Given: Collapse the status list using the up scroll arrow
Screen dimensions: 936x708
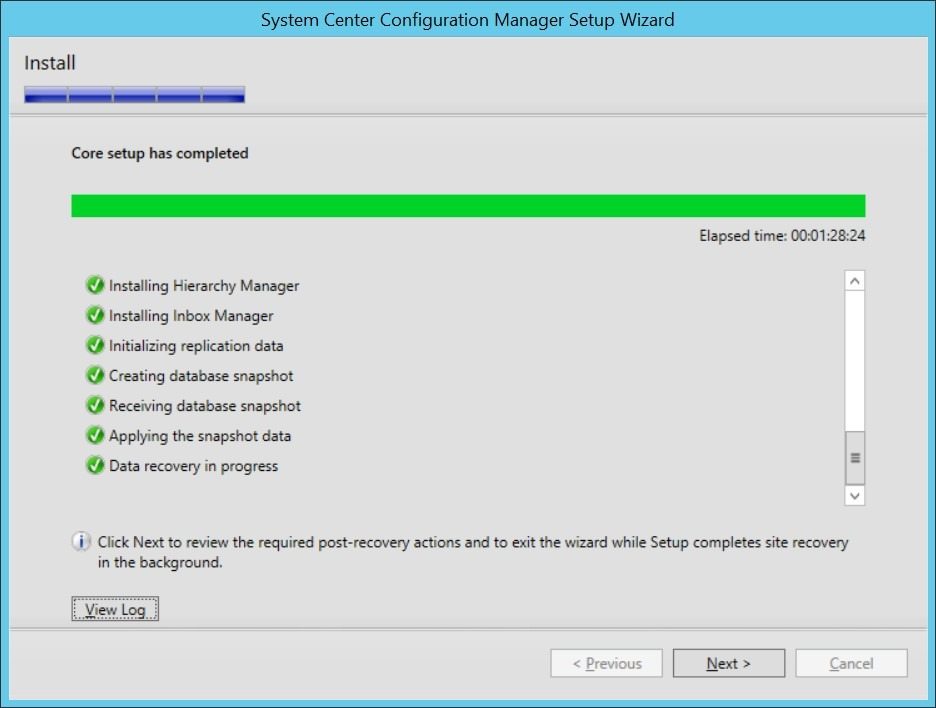Looking at the screenshot, I should [x=853, y=280].
